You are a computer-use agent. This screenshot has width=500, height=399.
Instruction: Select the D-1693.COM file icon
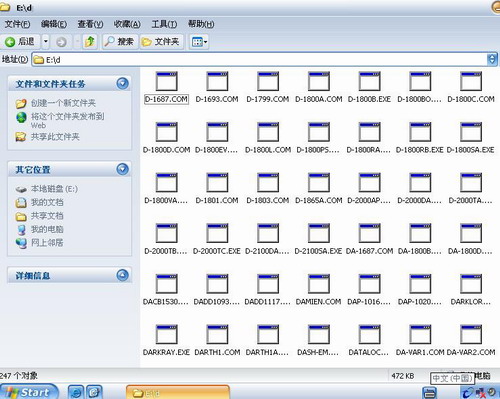[x=217, y=81]
